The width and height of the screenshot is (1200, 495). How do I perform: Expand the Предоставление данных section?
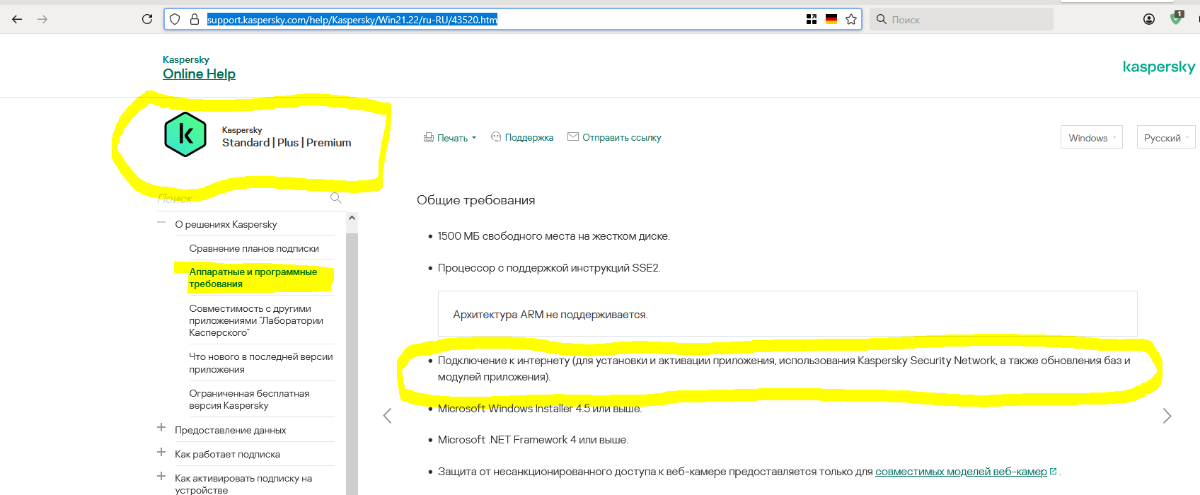click(x=161, y=429)
